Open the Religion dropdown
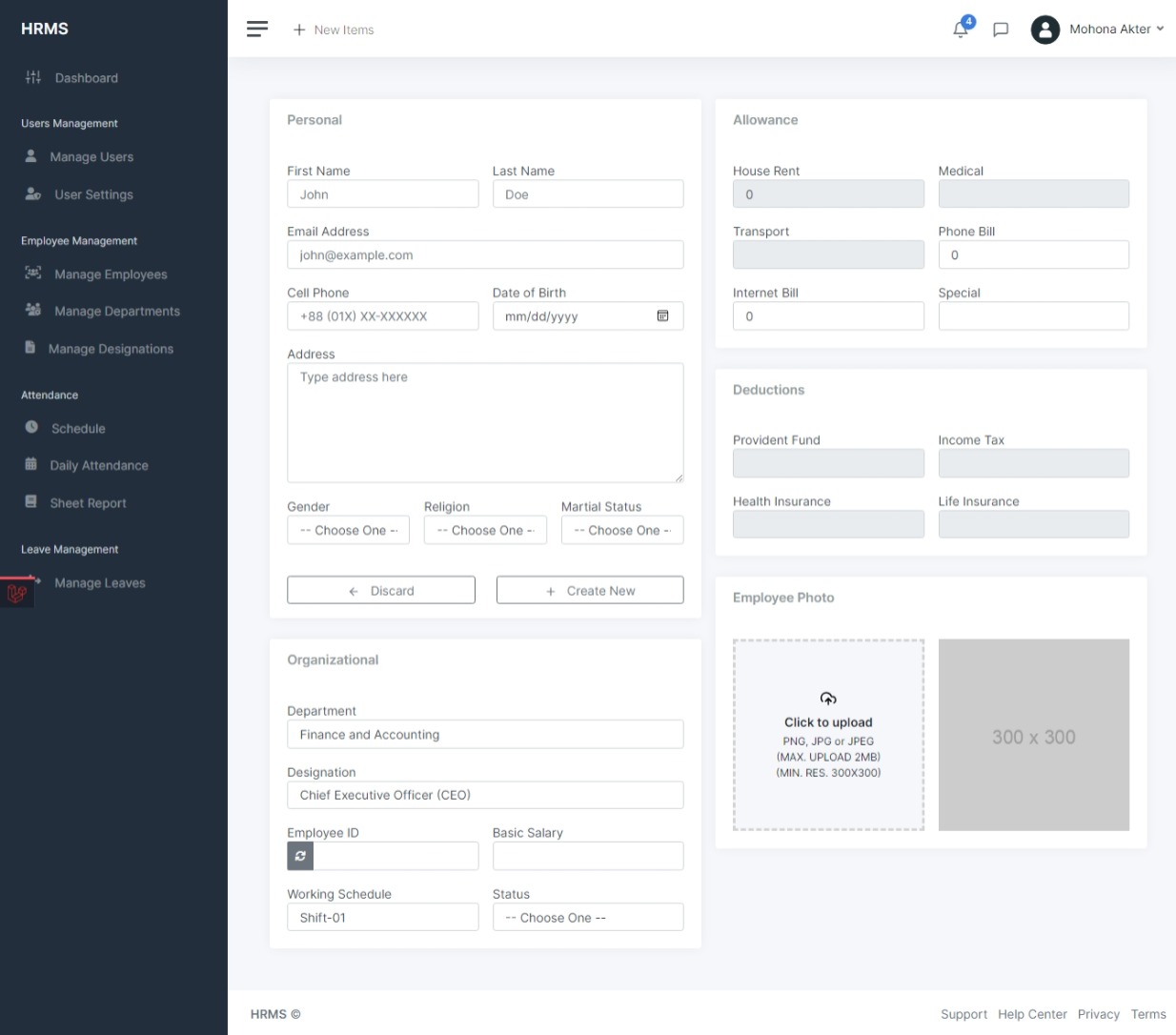 click(x=485, y=530)
